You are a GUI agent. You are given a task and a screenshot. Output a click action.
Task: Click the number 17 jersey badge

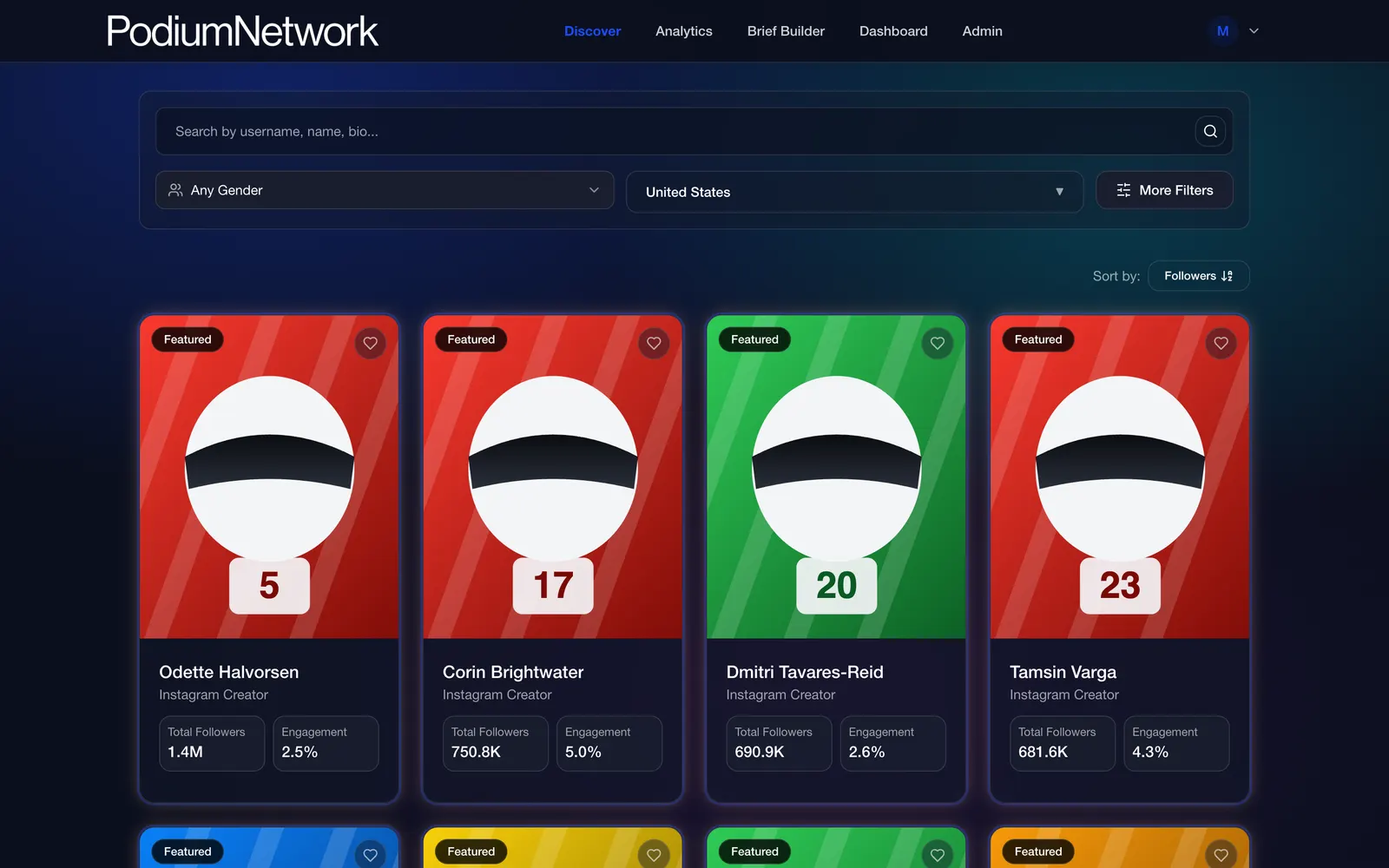click(553, 586)
